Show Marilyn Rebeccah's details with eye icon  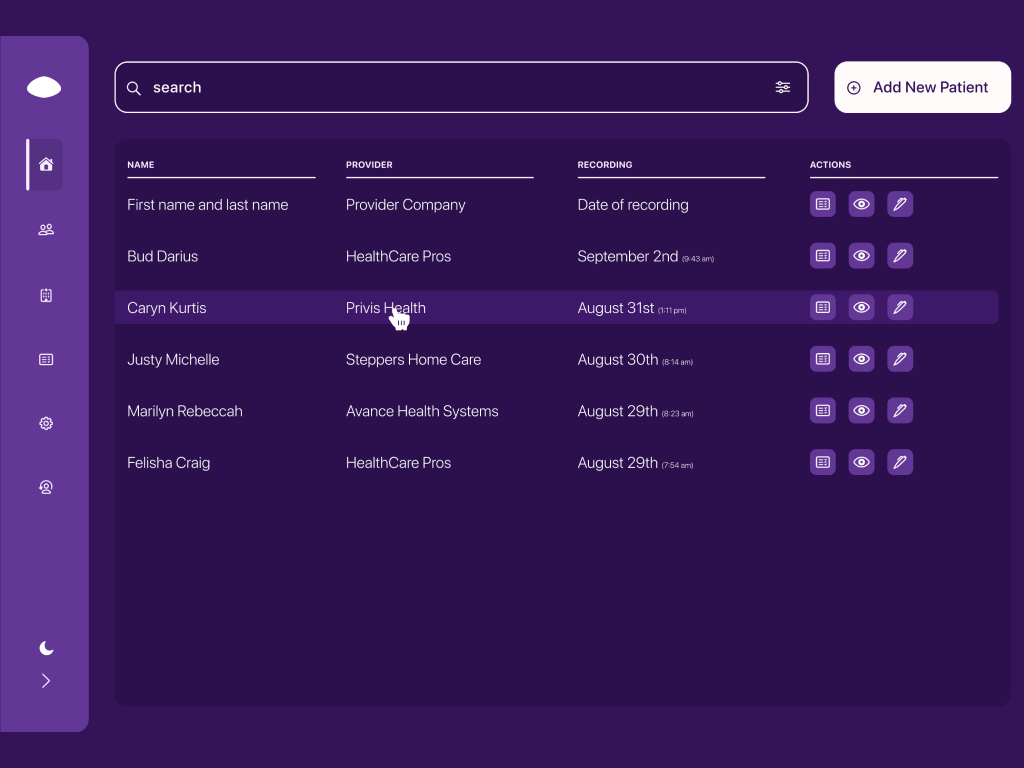coord(861,410)
